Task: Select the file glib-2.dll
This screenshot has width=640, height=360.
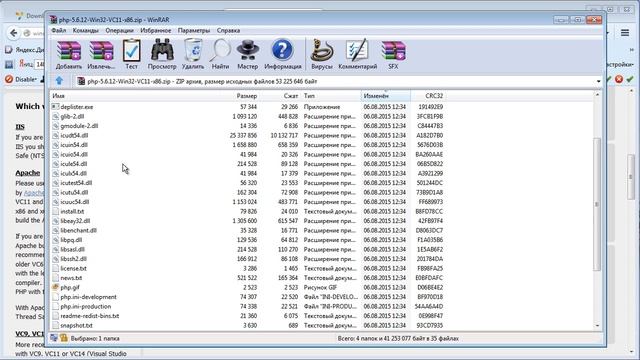Action: [72, 116]
